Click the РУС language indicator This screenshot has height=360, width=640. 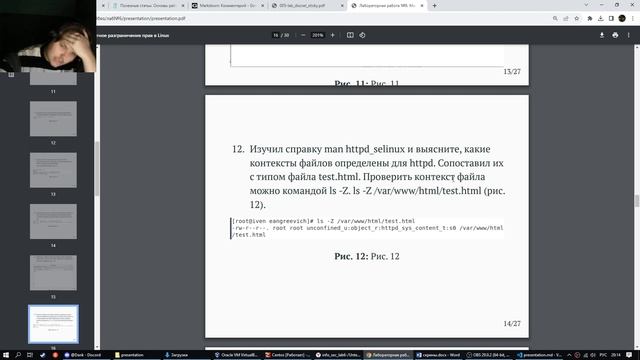coord(603,355)
